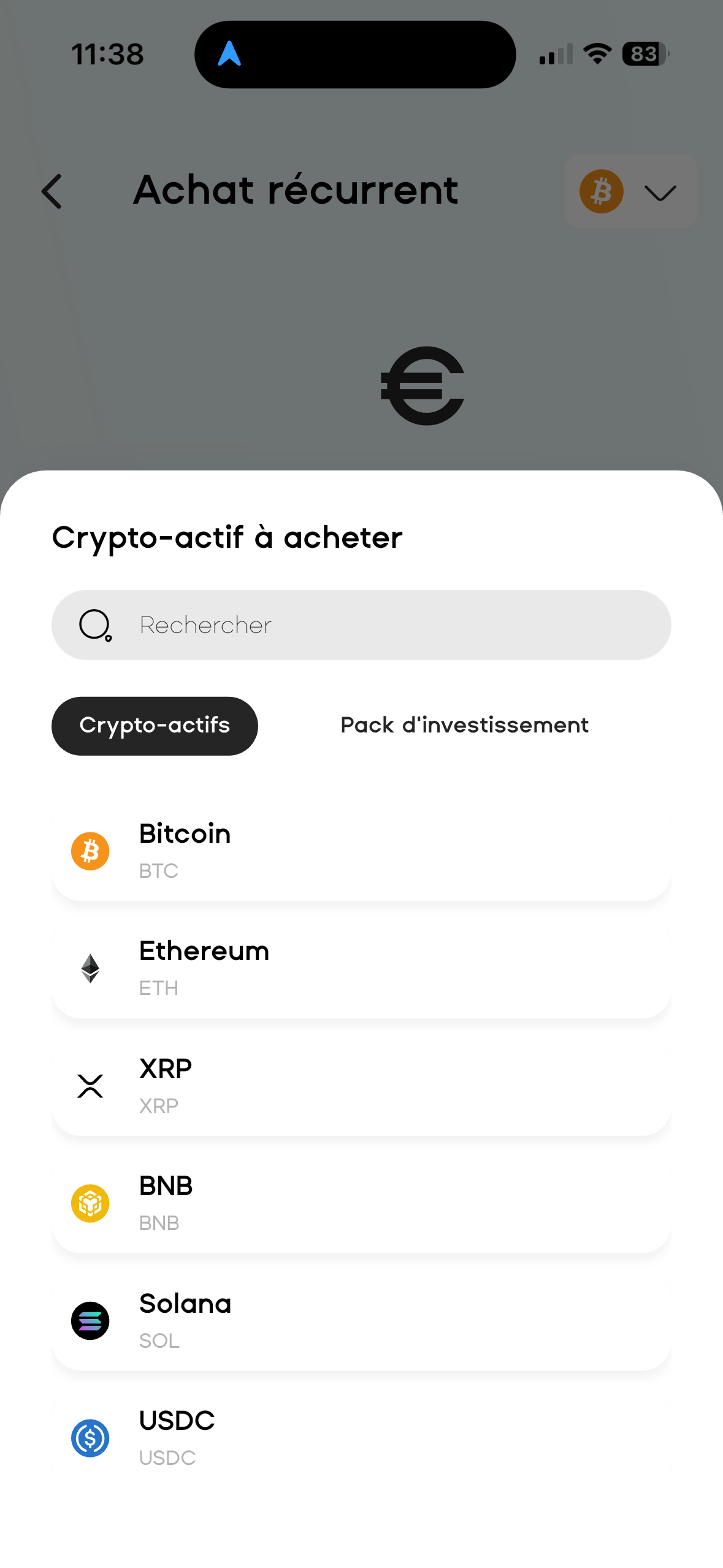Select the Crypto-actifs tab

[x=155, y=725]
